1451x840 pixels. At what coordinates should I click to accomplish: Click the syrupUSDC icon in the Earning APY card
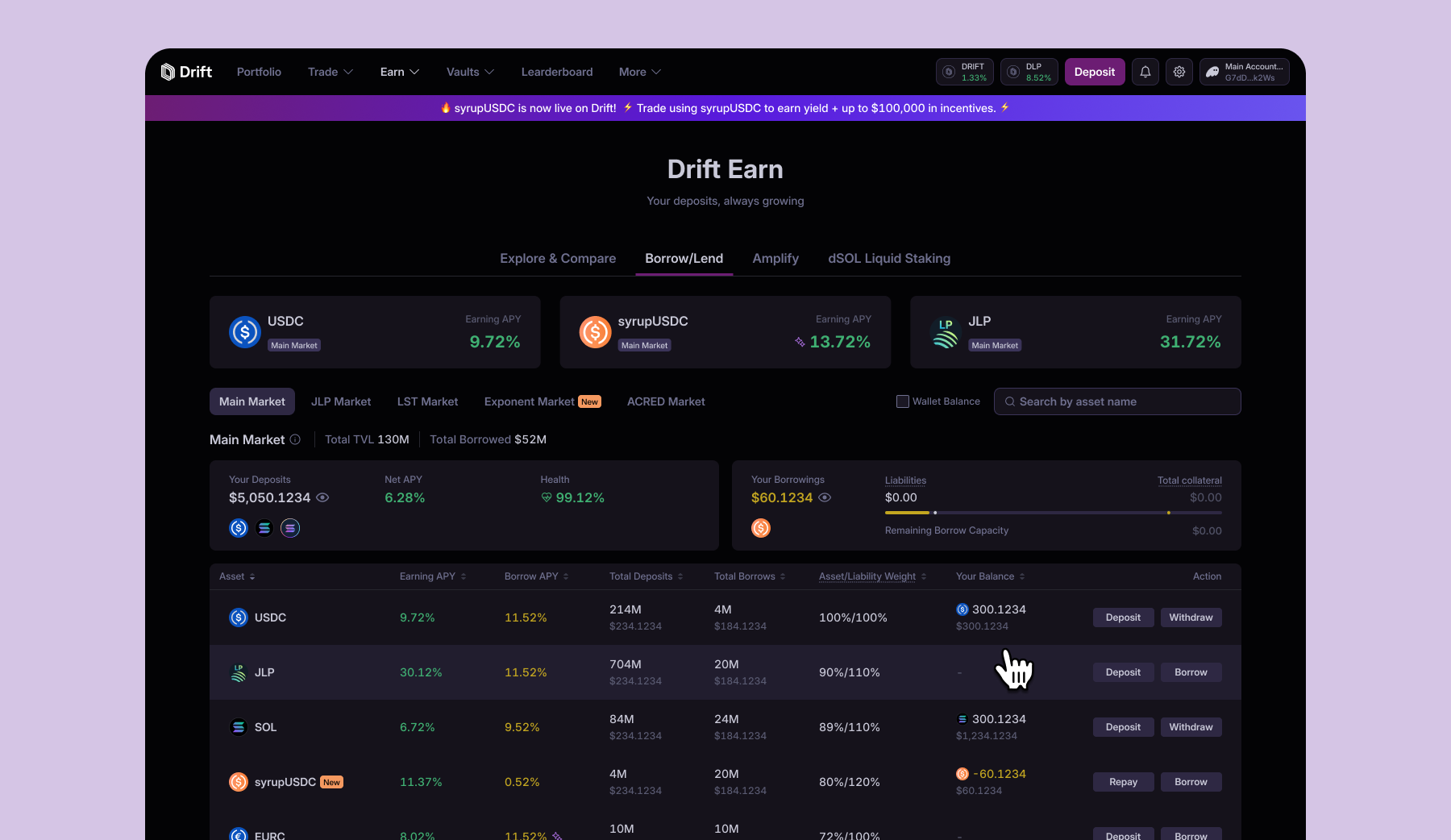[595, 332]
